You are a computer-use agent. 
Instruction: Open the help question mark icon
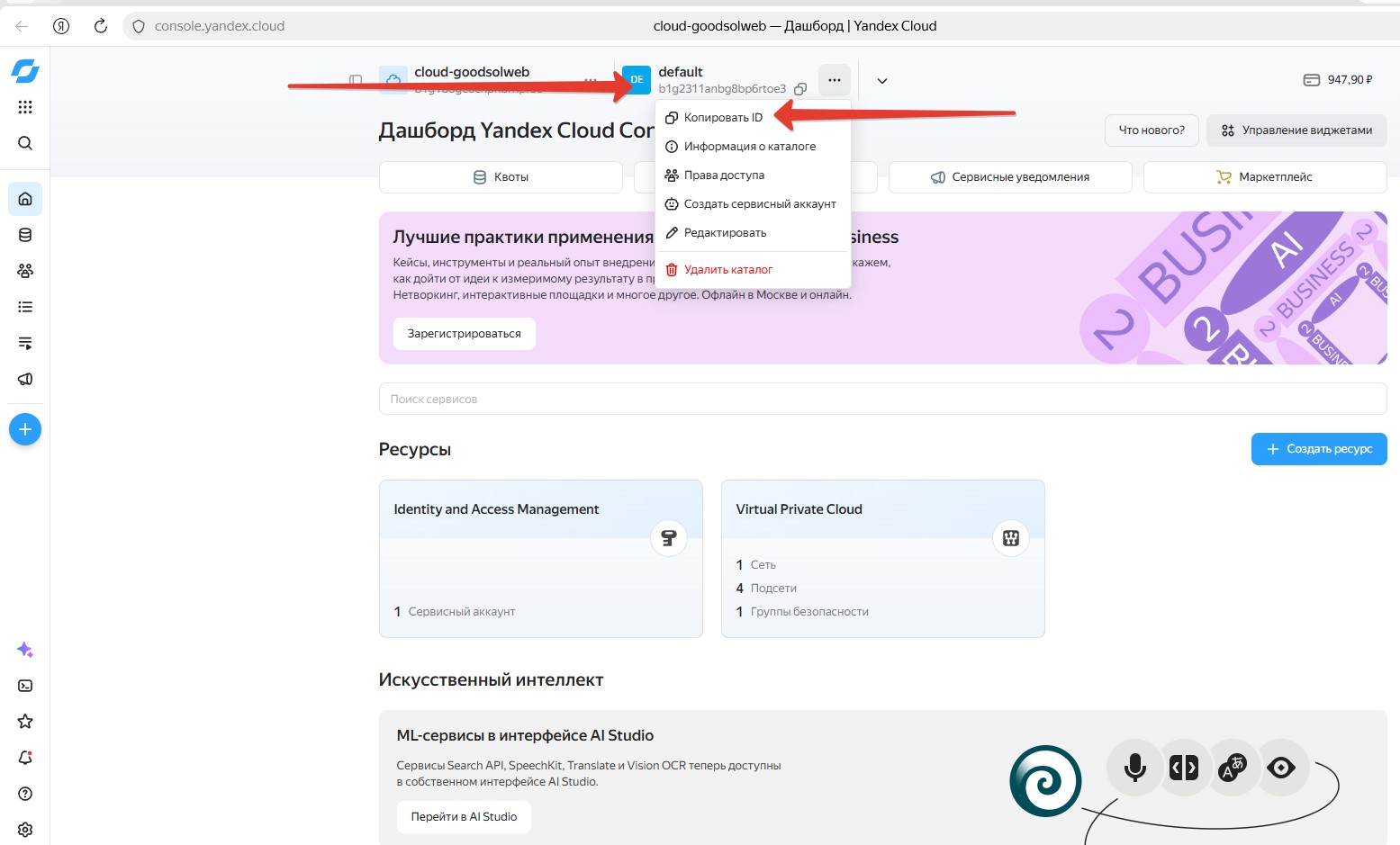(25, 794)
